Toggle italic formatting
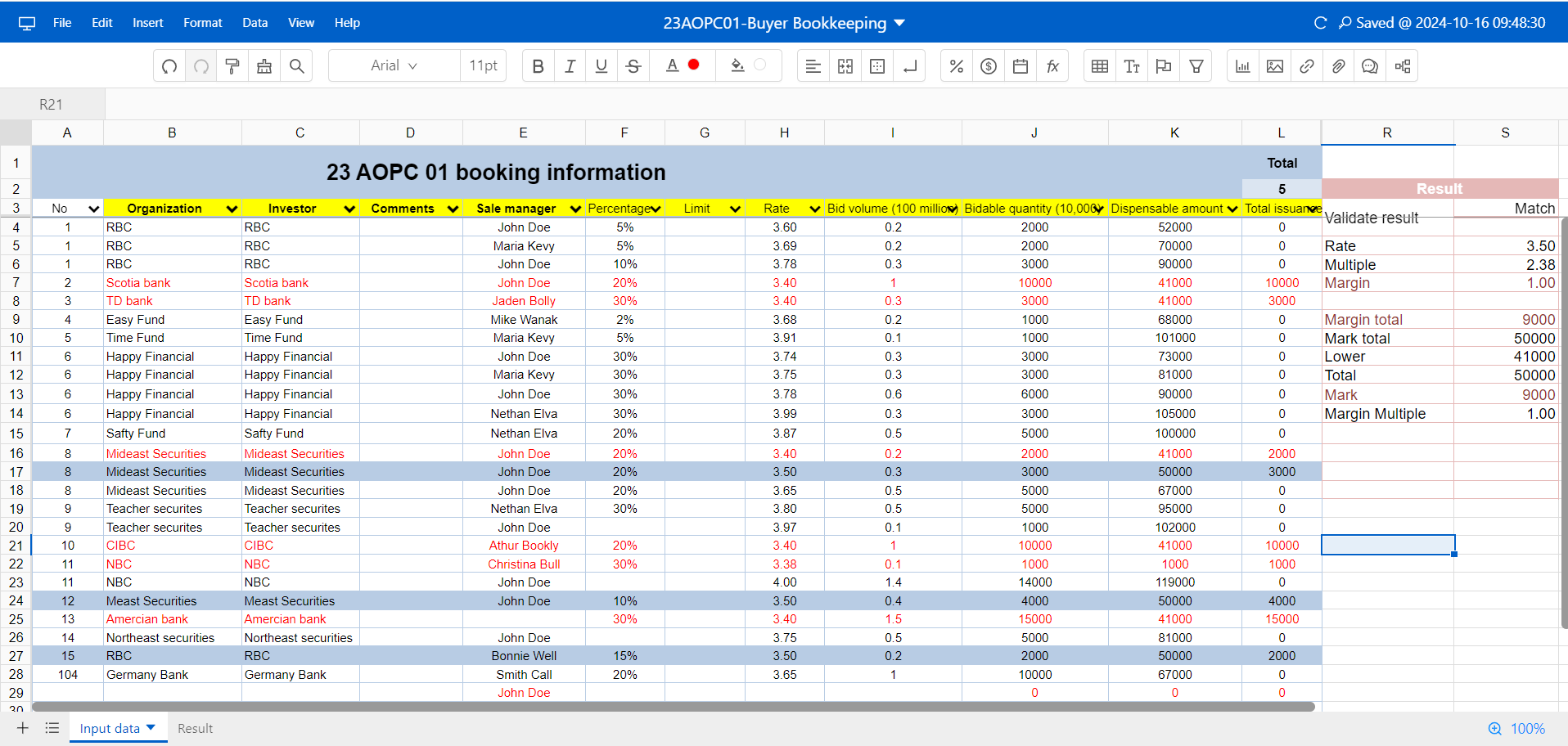The image size is (1568, 746). point(570,66)
